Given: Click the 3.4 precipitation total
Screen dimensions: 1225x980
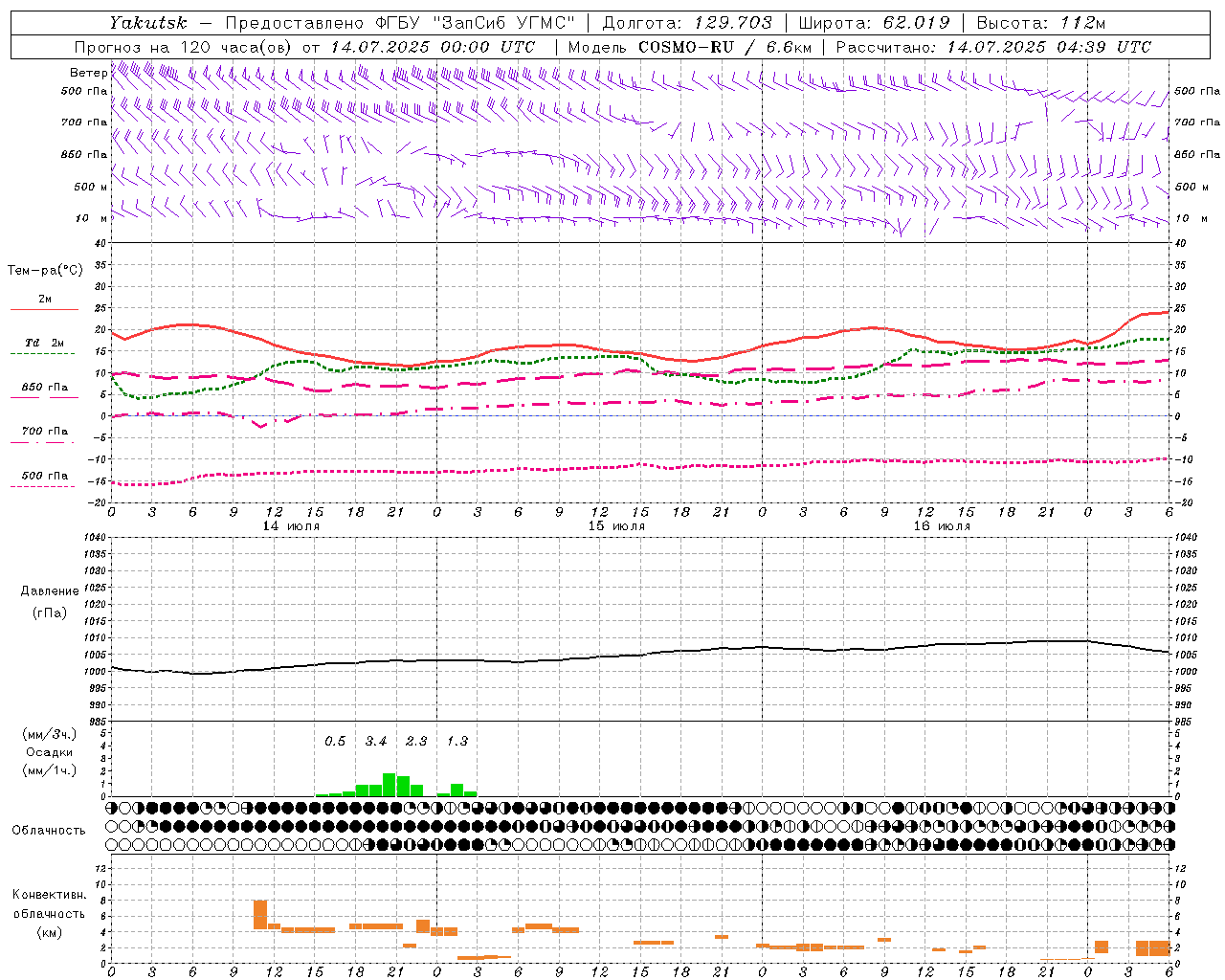Looking at the screenshot, I should click(376, 741).
